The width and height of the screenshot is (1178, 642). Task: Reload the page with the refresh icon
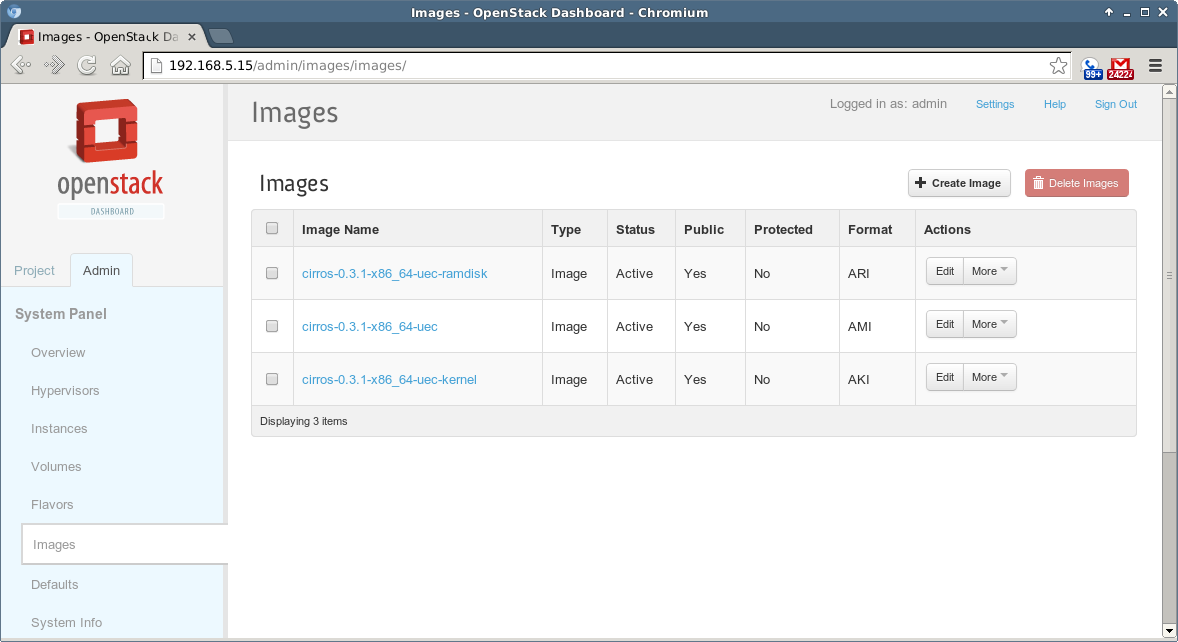point(87,66)
